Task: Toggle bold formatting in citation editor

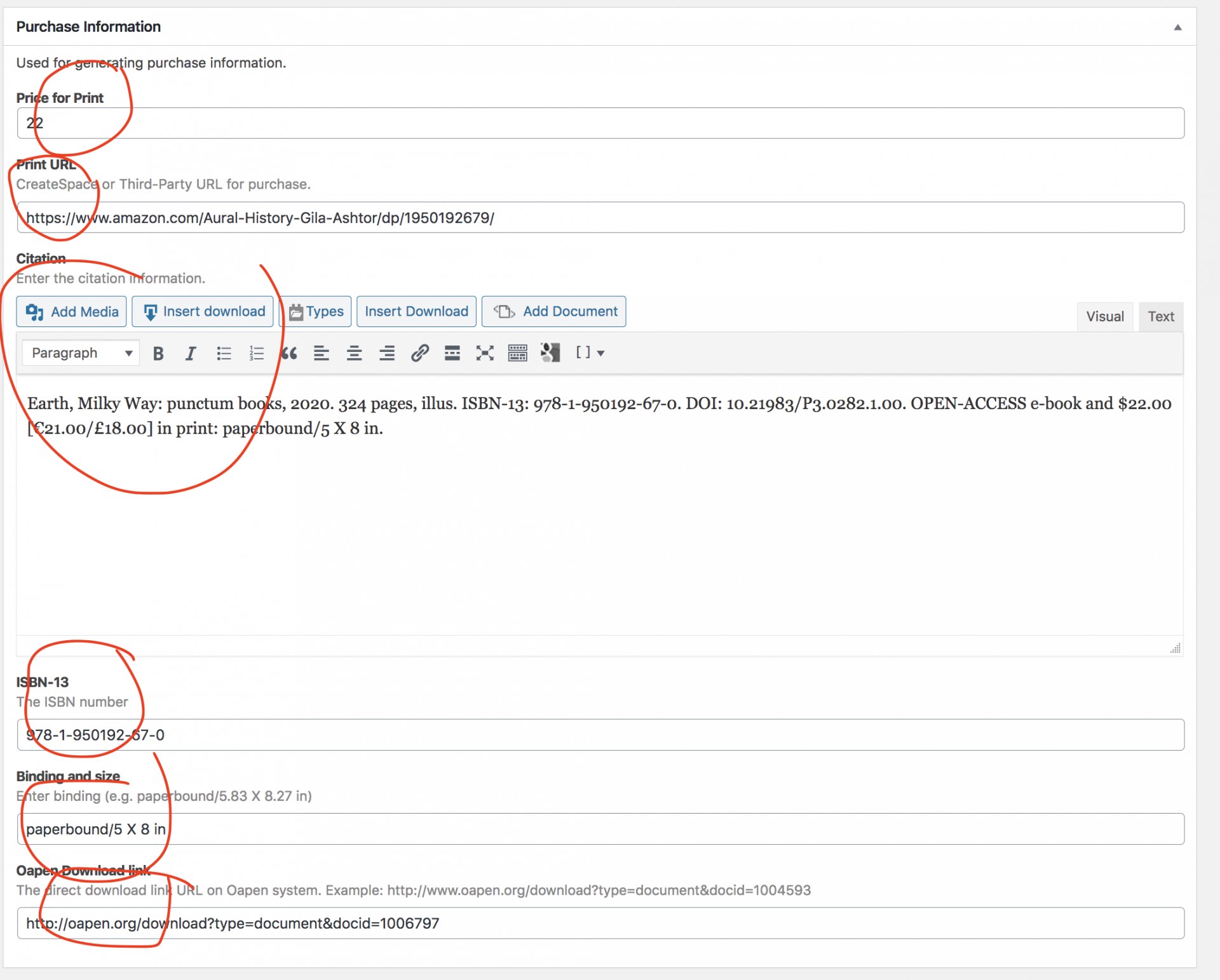Action: point(158,353)
